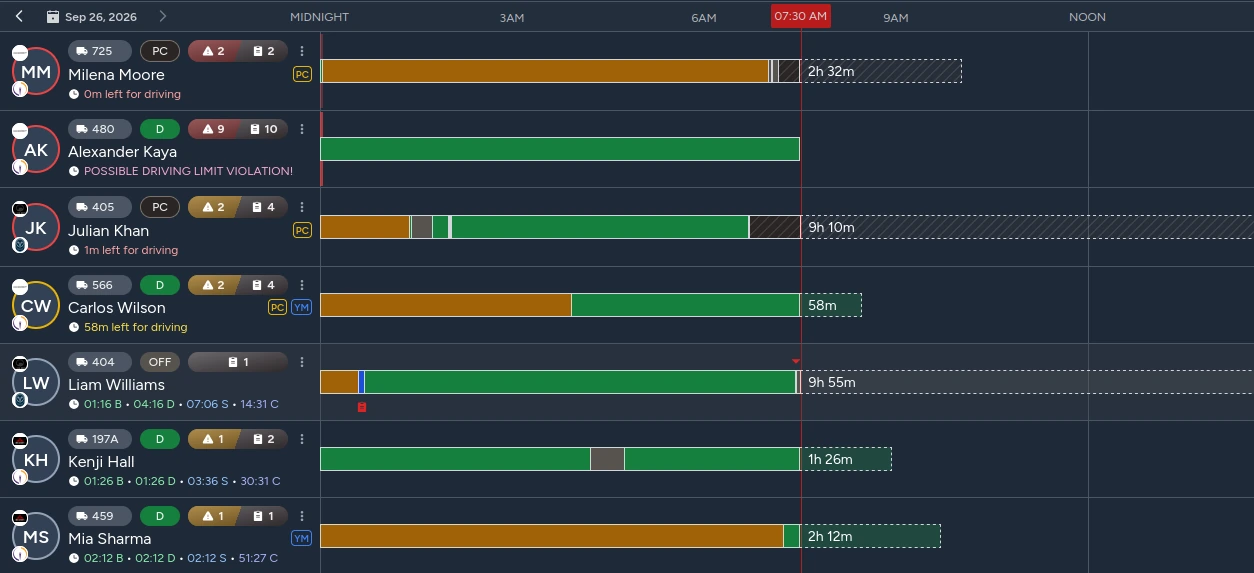
Task: Click the OFF status pill for Liam Williams
Action: click(x=160, y=362)
